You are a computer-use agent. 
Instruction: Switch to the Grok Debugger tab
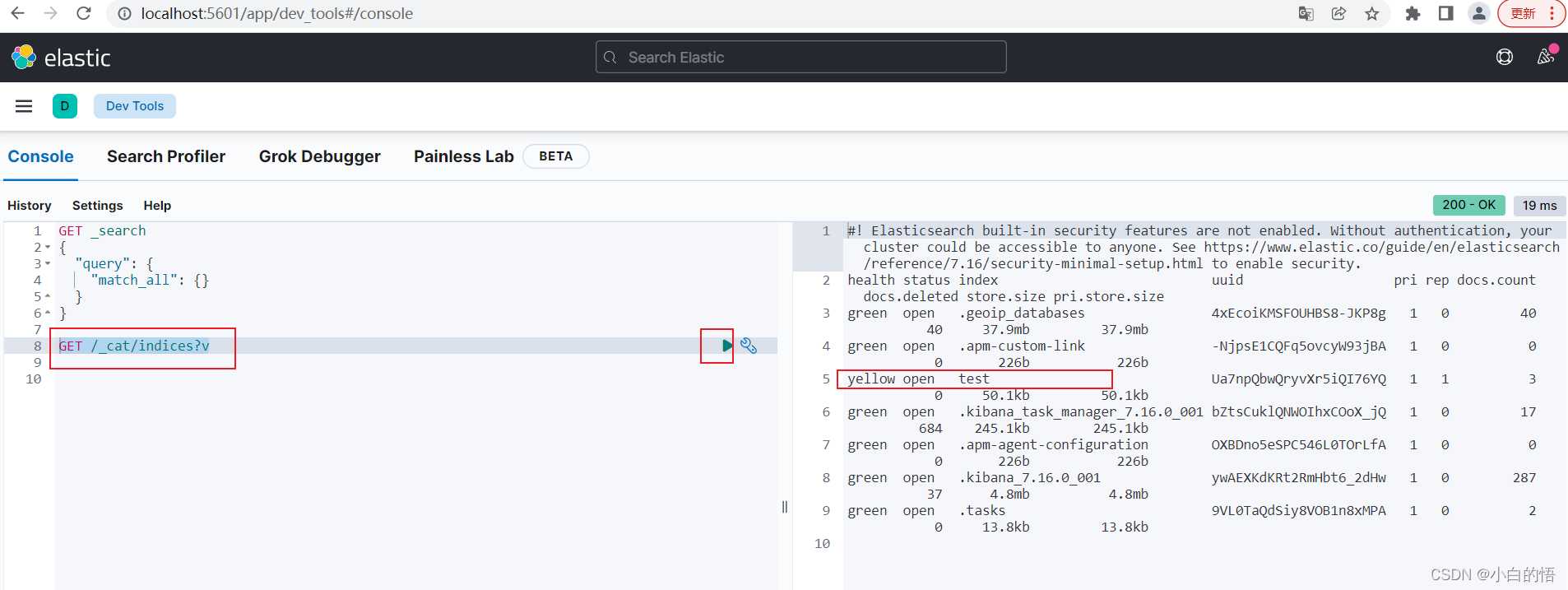319,156
